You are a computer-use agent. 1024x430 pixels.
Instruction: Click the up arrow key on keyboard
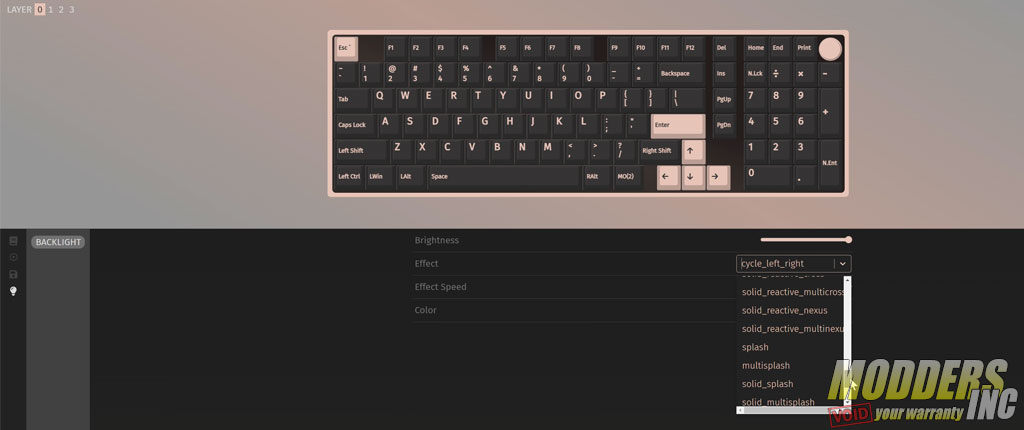point(694,152)
